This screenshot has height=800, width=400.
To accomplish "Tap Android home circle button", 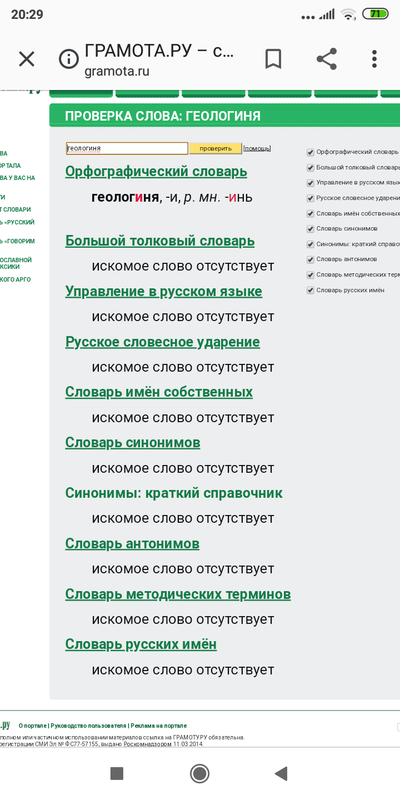I will 199,773.
